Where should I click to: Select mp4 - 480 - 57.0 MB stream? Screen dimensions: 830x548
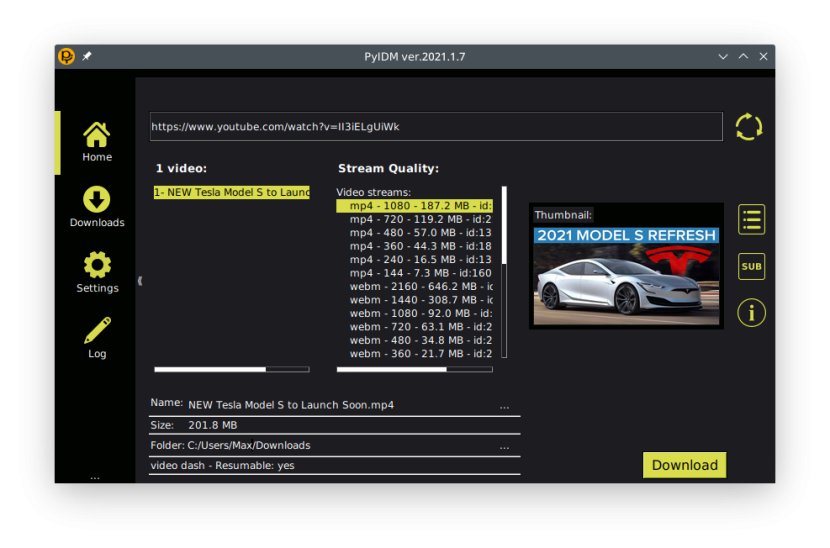(414, 233)
